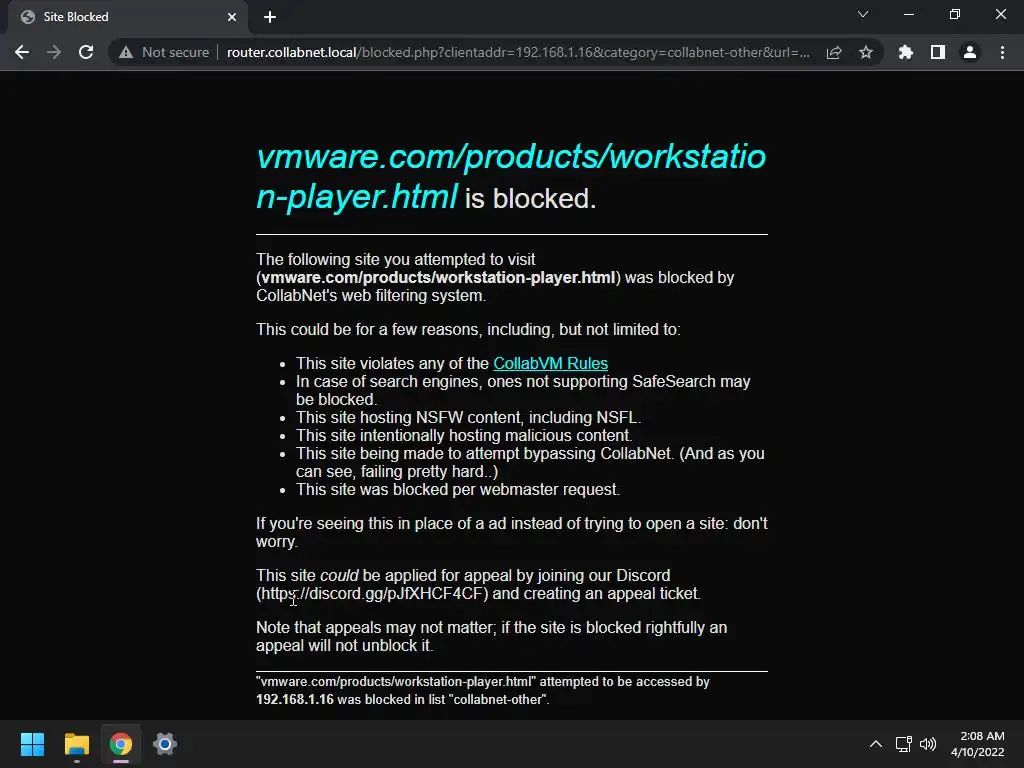Share this page via the share icon
Image resolution: width=1024 pixels, height=768 pixels.
(x=834, y=52)
